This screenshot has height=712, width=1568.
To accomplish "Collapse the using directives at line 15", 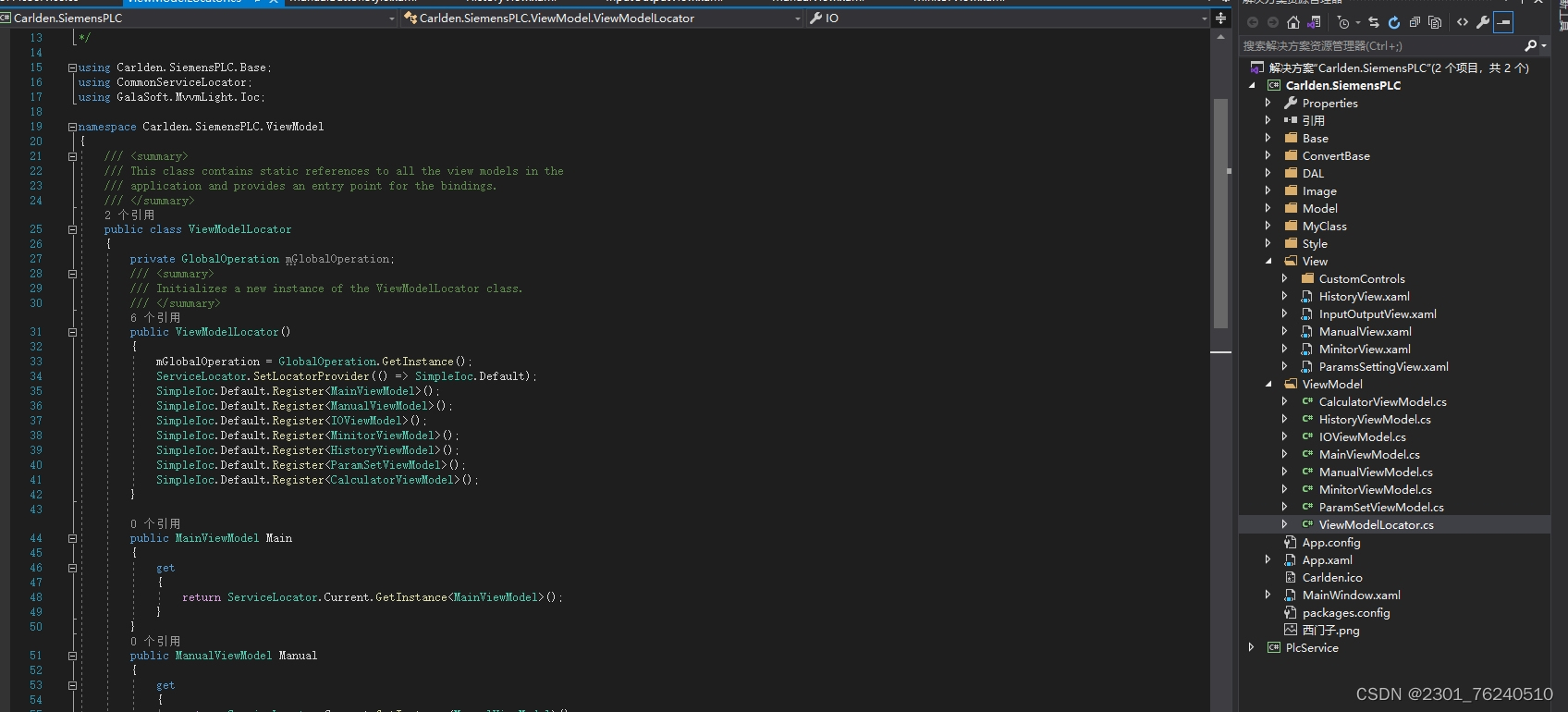I will (72, 68).
